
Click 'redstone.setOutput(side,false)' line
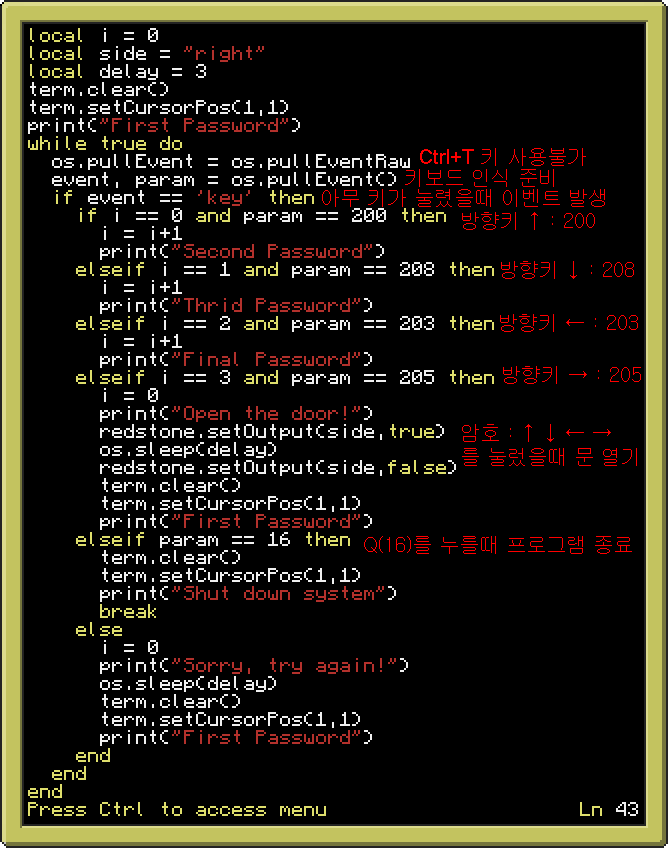pos(278,468)
